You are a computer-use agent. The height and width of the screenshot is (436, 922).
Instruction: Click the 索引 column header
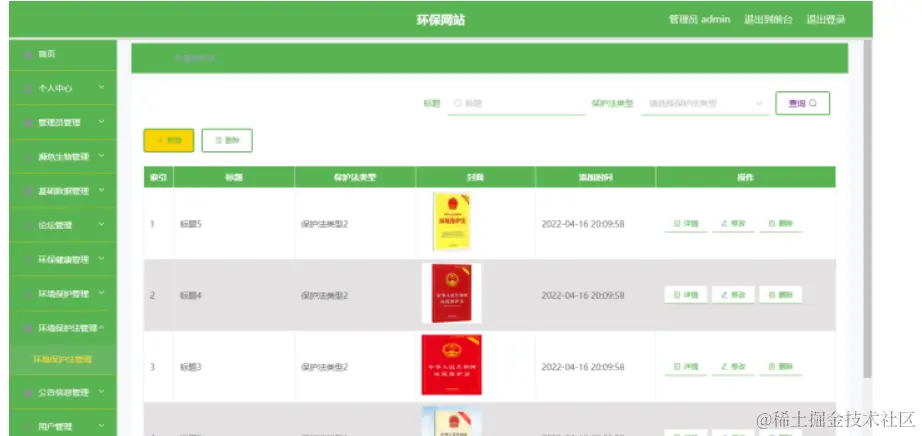[x=159, y=177]
